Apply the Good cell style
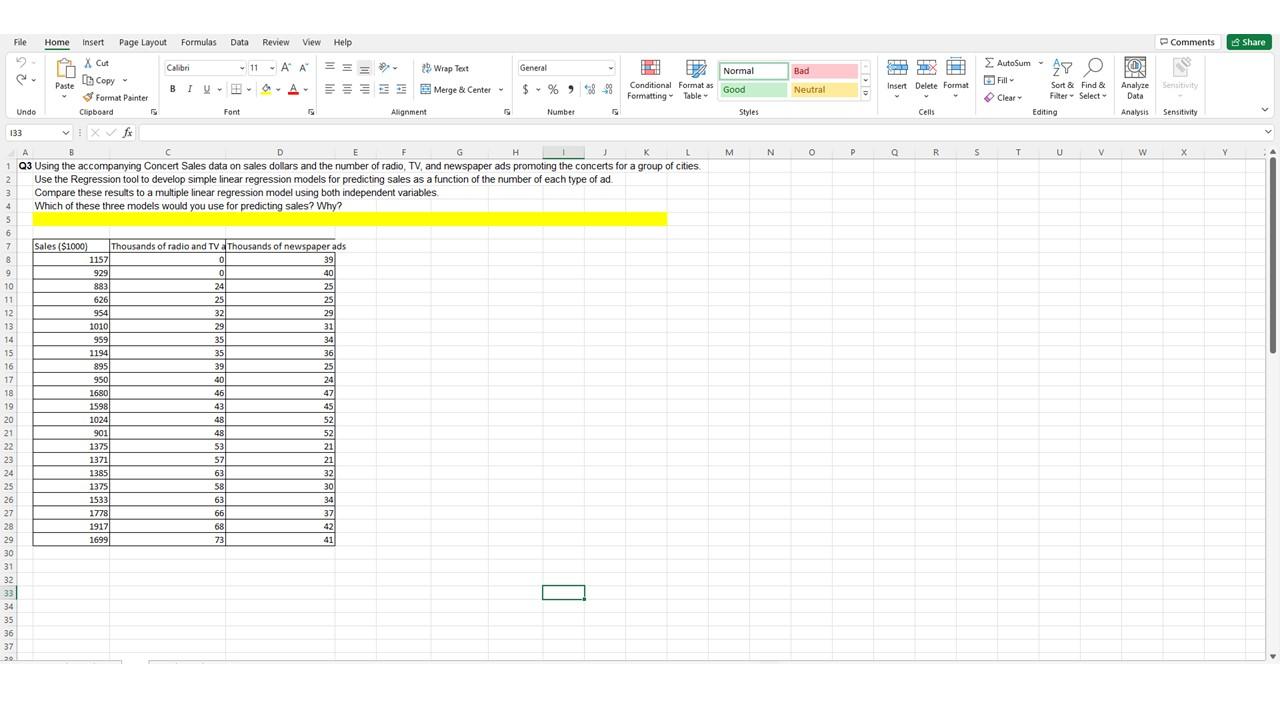Image resolution: width=1280 pixels, height=720 pixels. pyautogui.click(x=753, y=90)
